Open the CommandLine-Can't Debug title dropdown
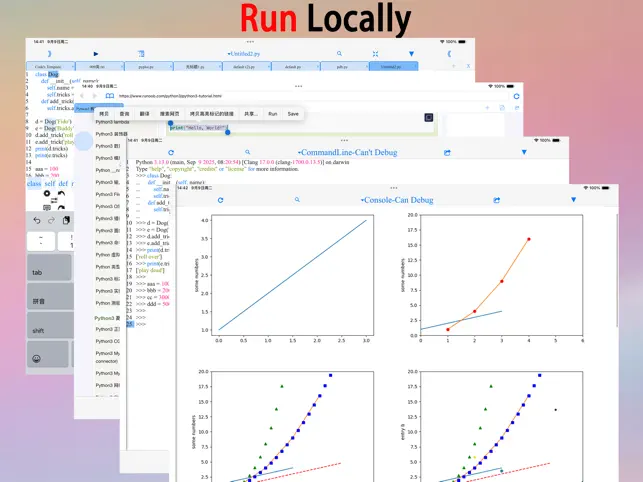The height and width of the screenshot is (482, 643). 348,153
